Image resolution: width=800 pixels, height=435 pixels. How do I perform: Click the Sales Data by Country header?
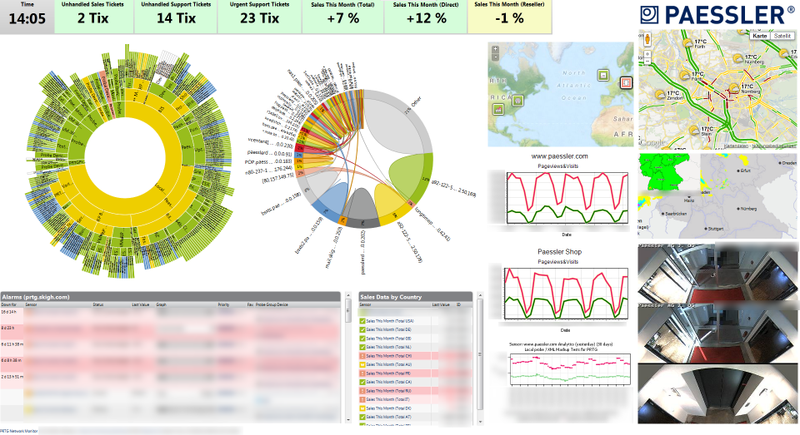415,296
